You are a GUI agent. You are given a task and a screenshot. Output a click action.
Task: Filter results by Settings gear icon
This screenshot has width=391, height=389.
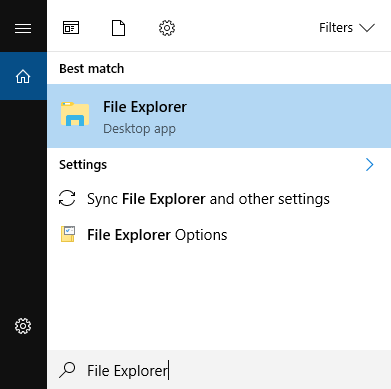coord(167,28)
